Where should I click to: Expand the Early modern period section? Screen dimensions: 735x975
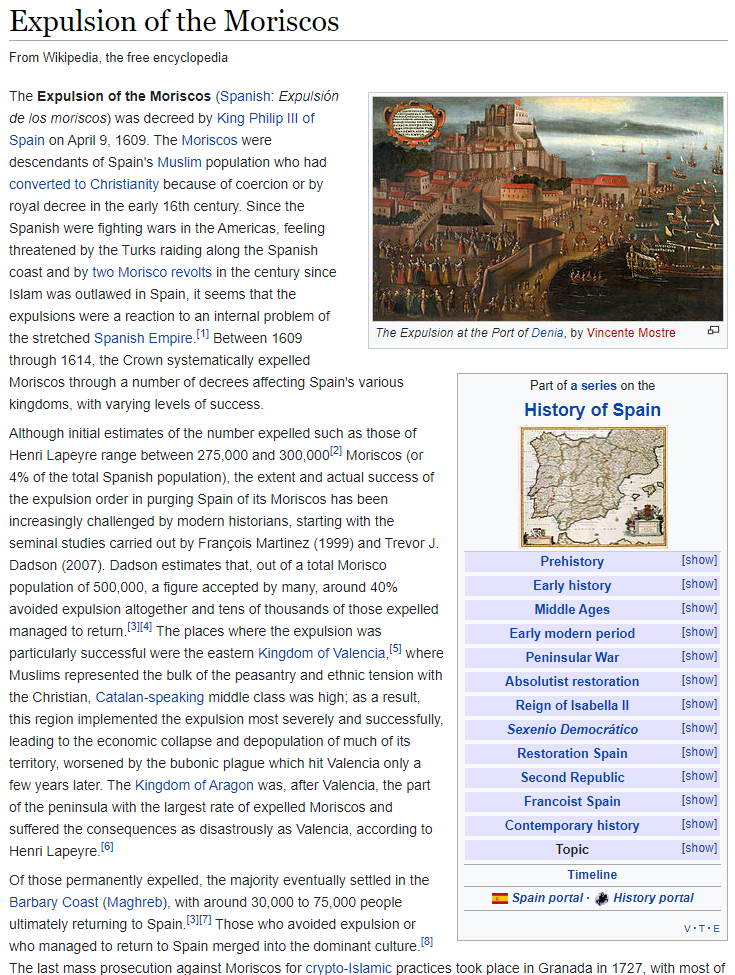pos(700,632)
